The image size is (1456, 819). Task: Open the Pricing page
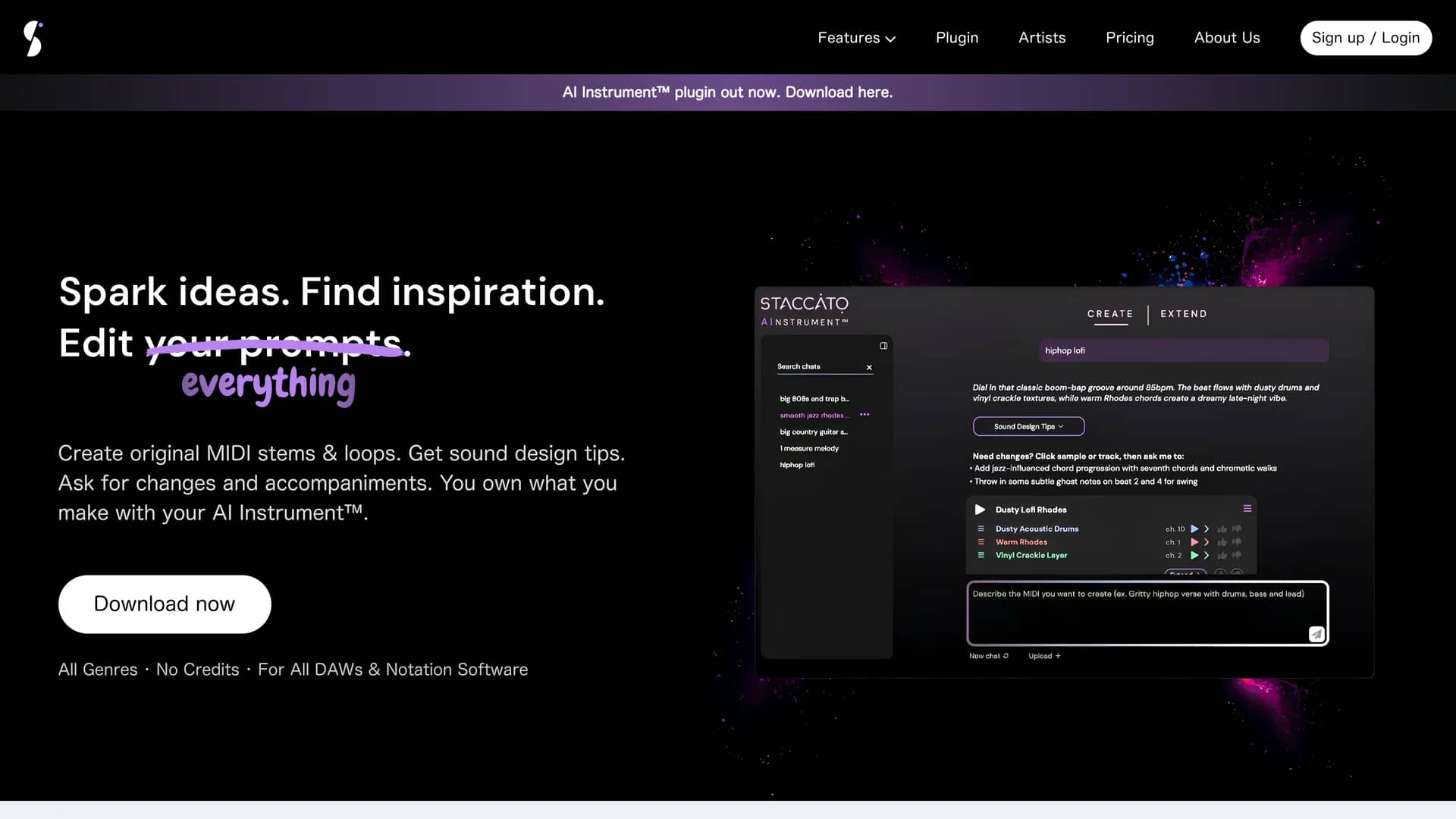coord(1130,38)
